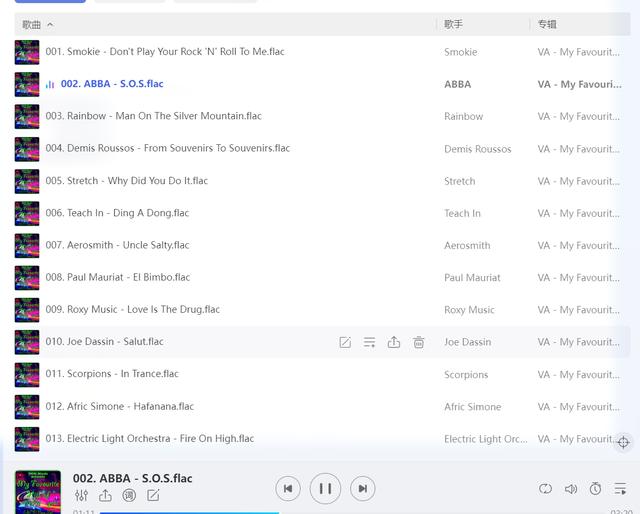Viewport: 640px width, 514px height.
Task: Select 012. Afric Simone - Hafanana.flac
Action: point(120,406)
